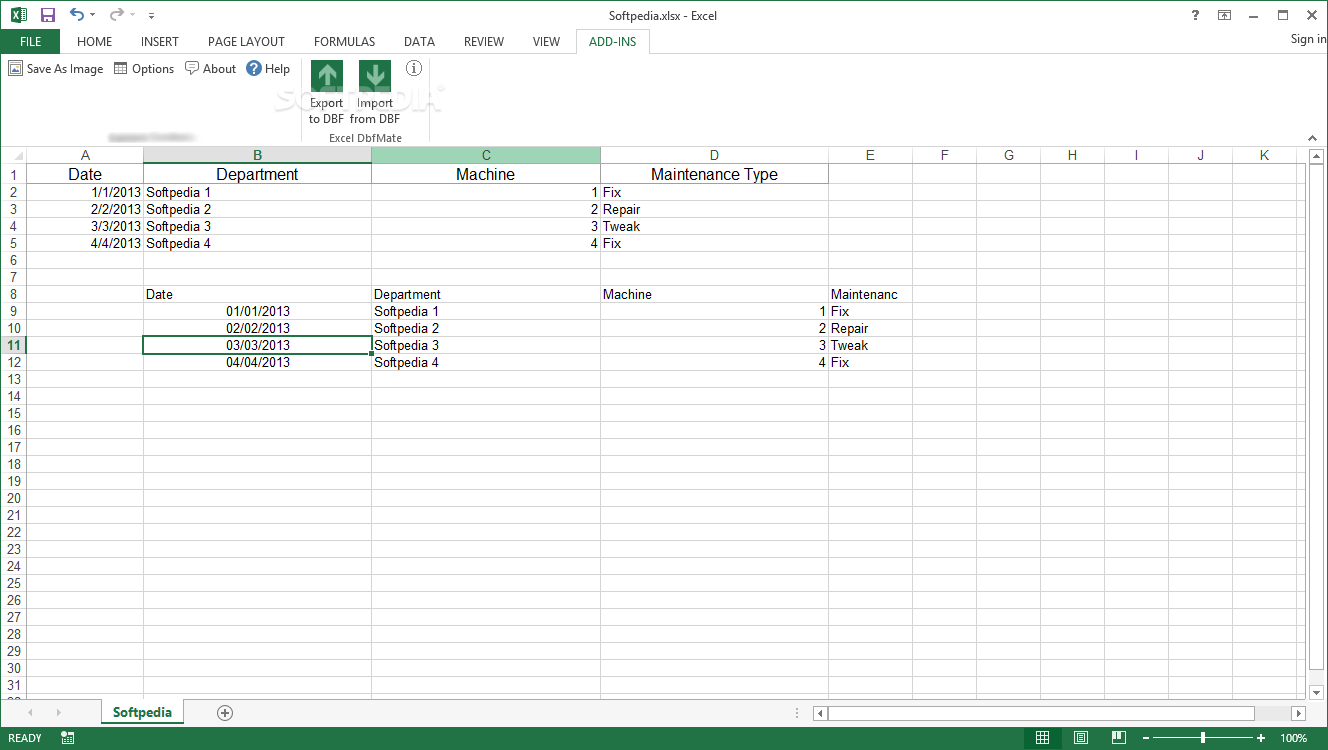1328x750 pixels.
Task: Open the Undo history dropdown arrow
Action: pos(93,16)
